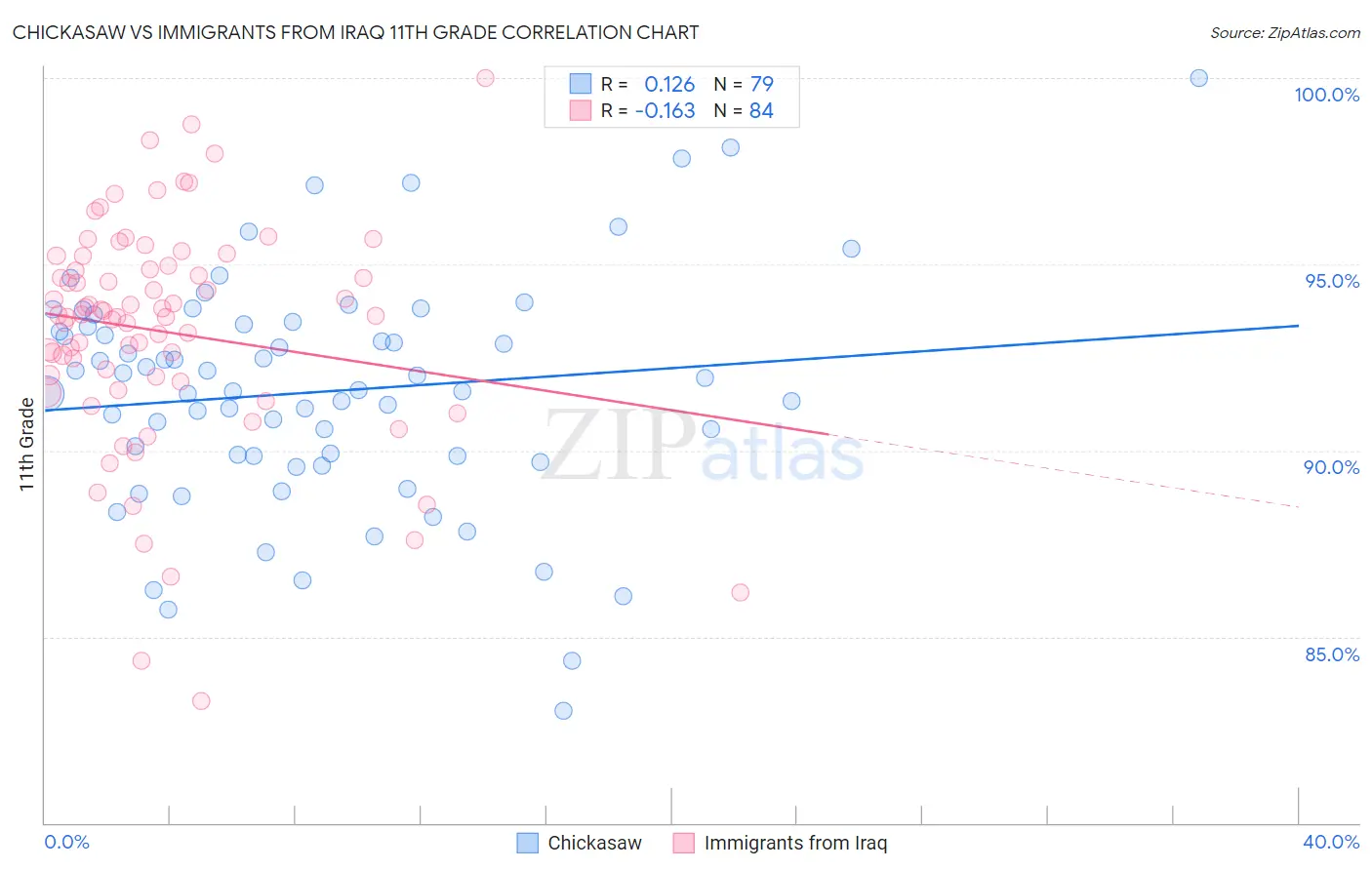Viewport: 1372px width, 870px height.
Task: Open the ZipAtlas.com source link
Action: (x=1285, y=32)
